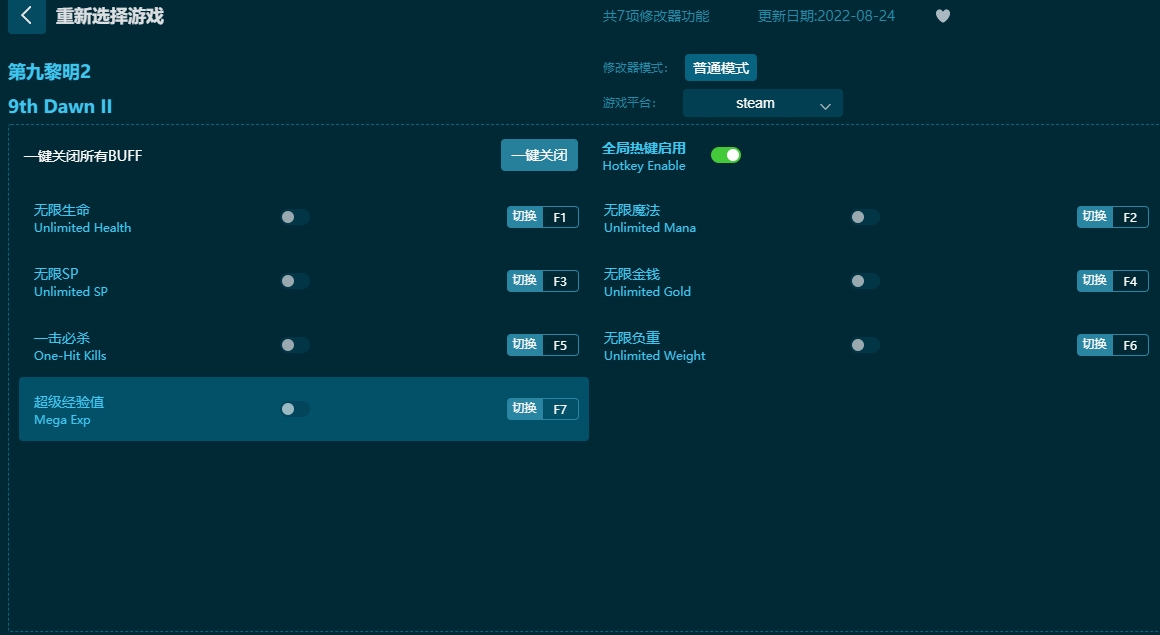Turn on Unlimited Weight switch
Image resolution: width=1160 pixels, height=635 pixels.
pos(864,345)
